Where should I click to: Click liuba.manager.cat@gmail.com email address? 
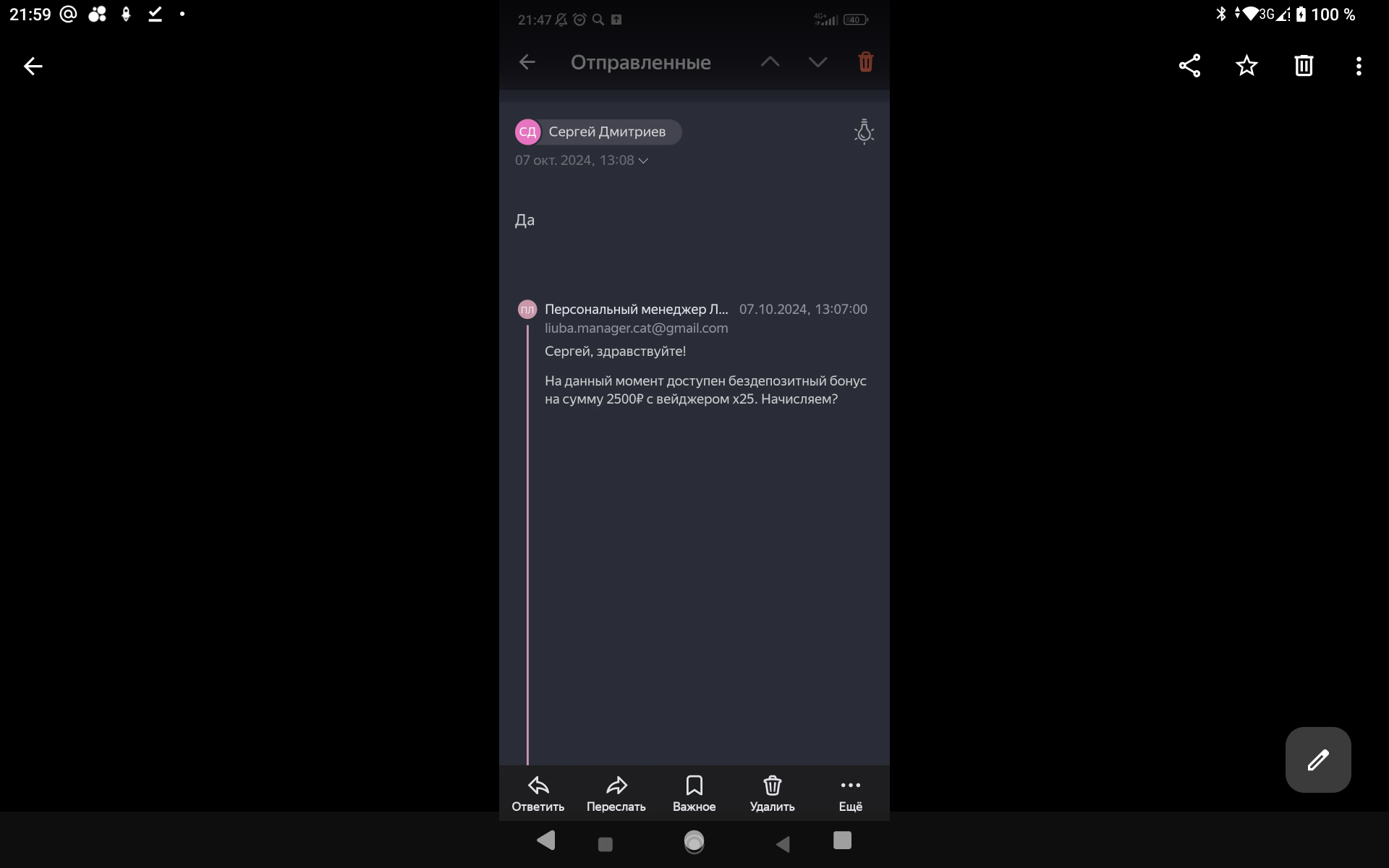[636, 328]
